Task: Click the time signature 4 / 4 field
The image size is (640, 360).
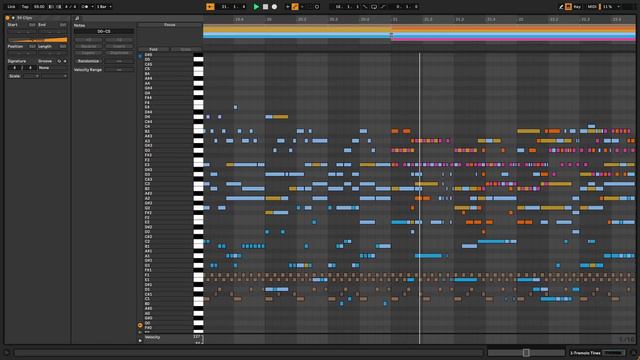Action: point(70,7)
